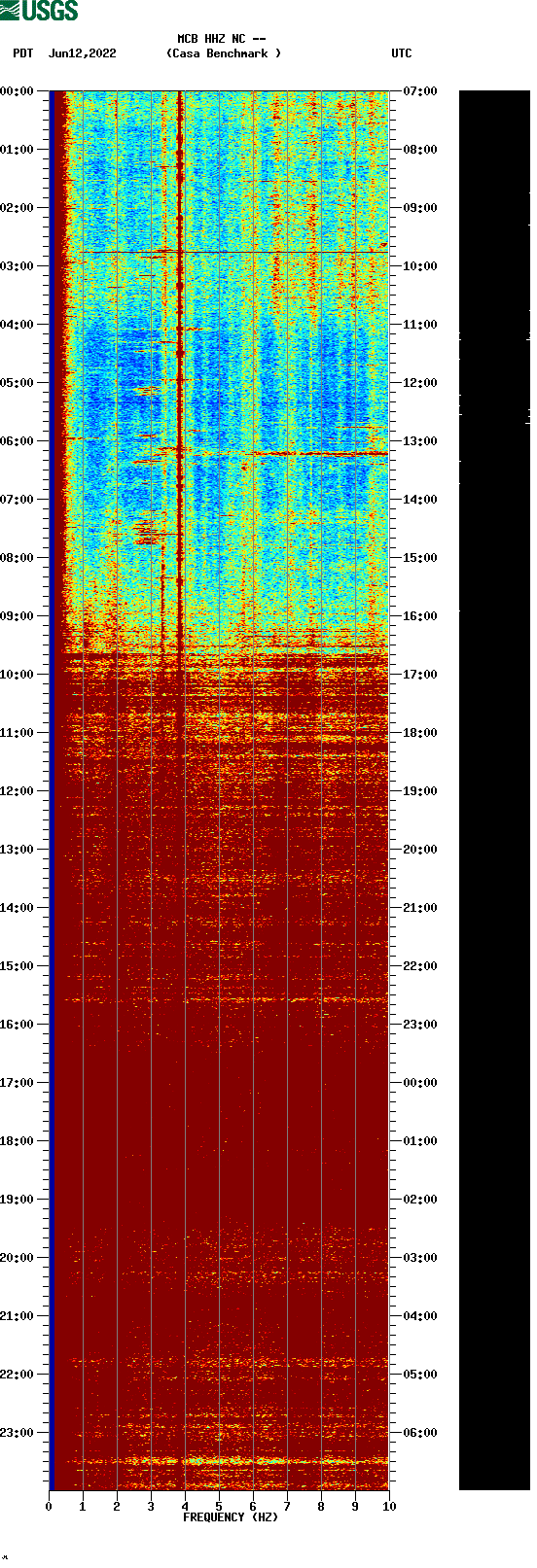This screenshot has width=537, height=1568.
Task: Select frequency axis tick "0"
Action: tap(49, 1507)
